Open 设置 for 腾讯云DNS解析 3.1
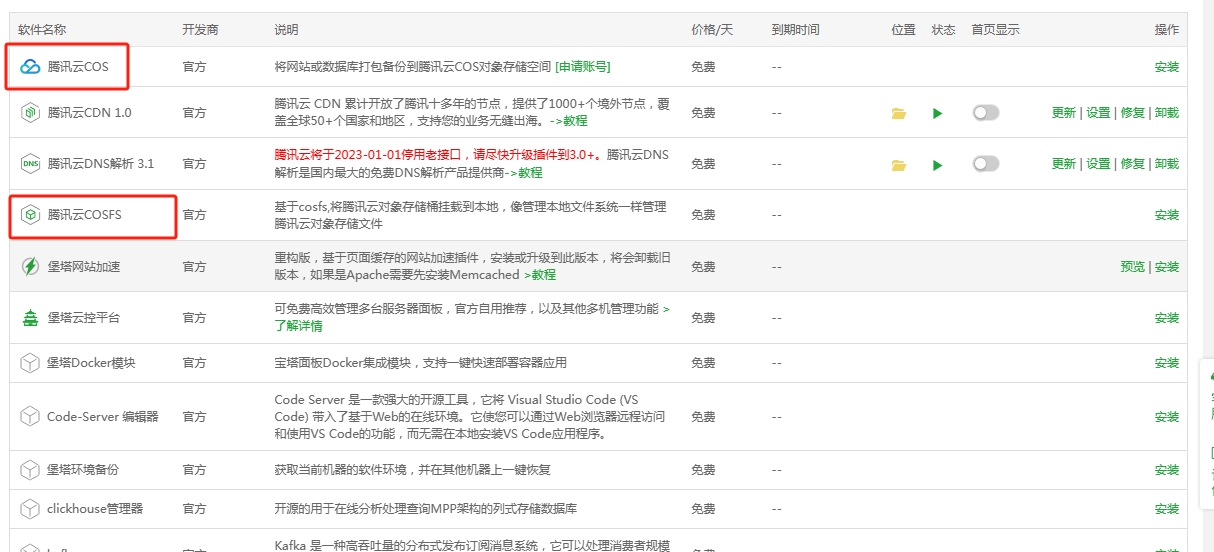The image size is (1214, 552). [1098, 164]
